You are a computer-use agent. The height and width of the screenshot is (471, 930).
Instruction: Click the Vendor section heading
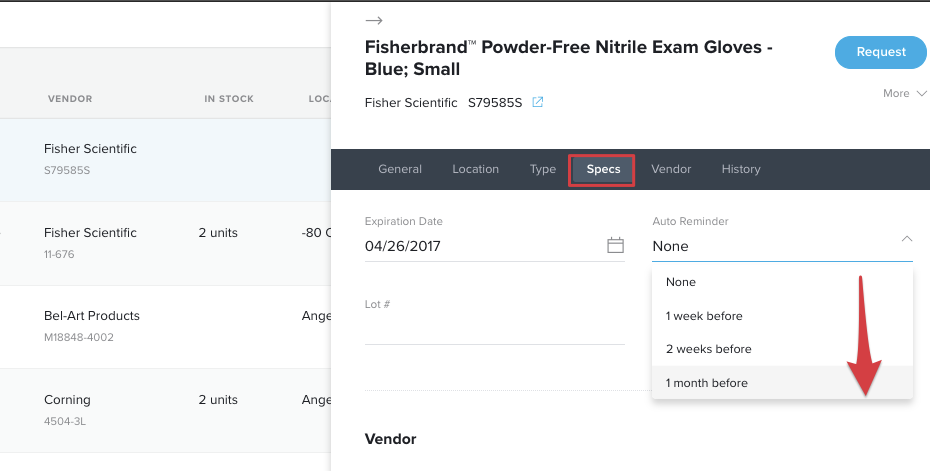point(390,439)
